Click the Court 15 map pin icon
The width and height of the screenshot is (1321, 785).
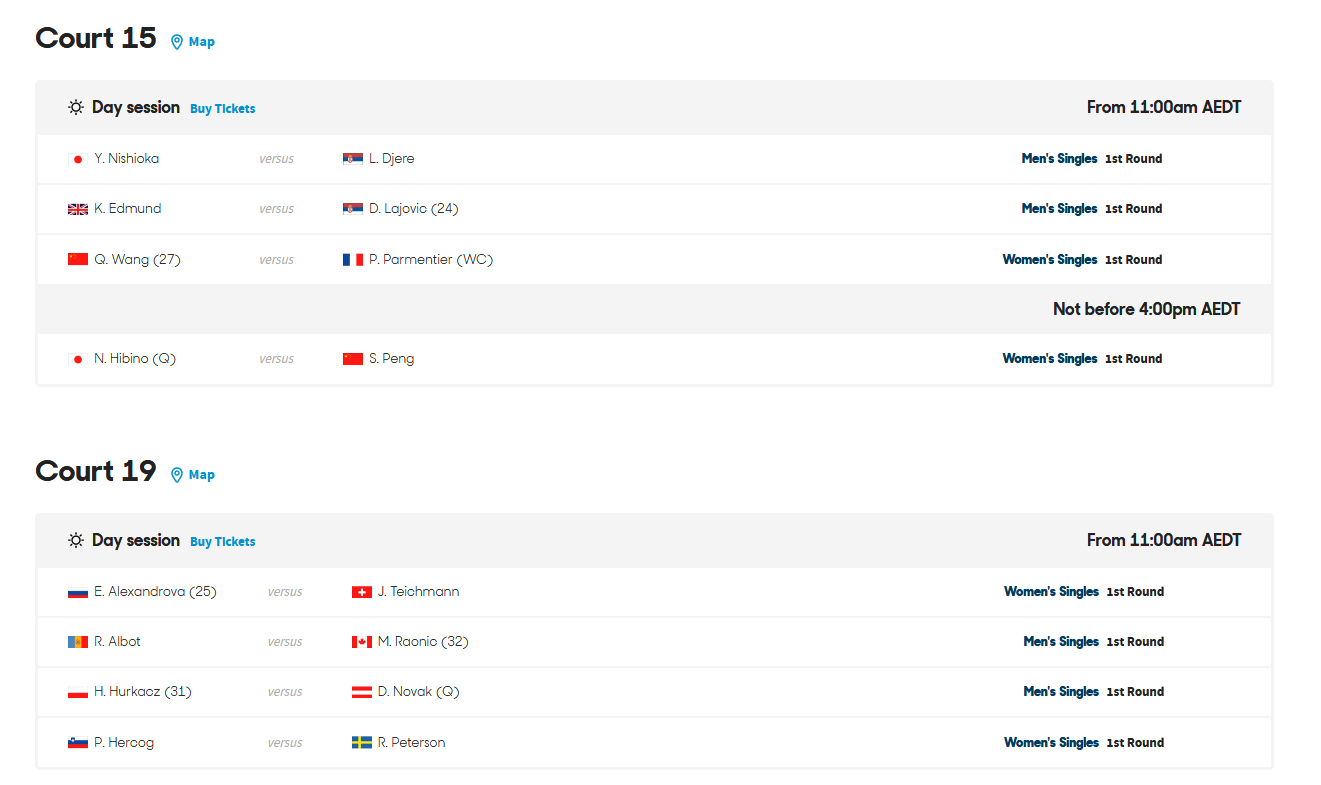pyautogui.click(x=177, y=42)
